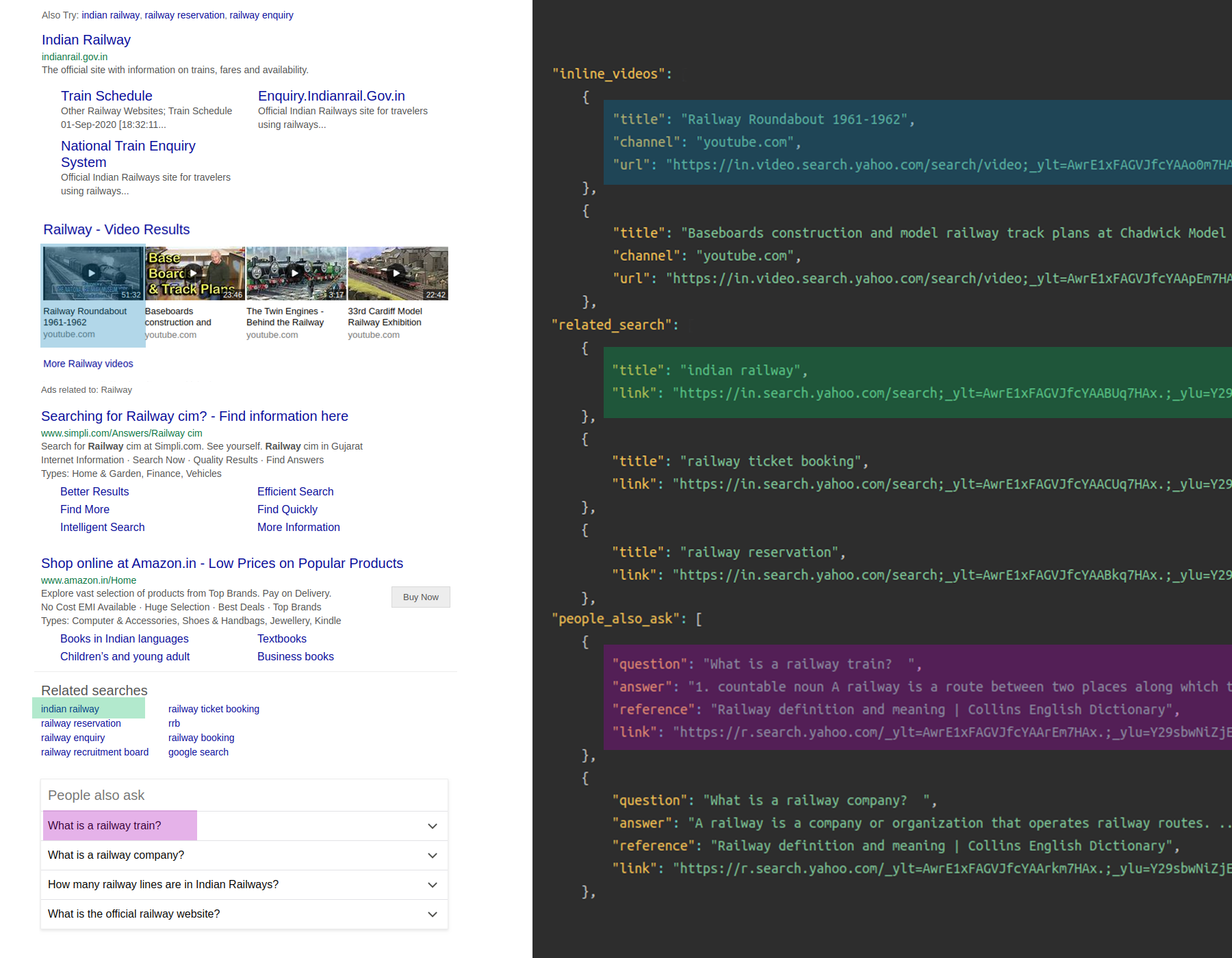Click the Efficient Search ad sitelink
1232x958 pixels.
coord(296,491)
